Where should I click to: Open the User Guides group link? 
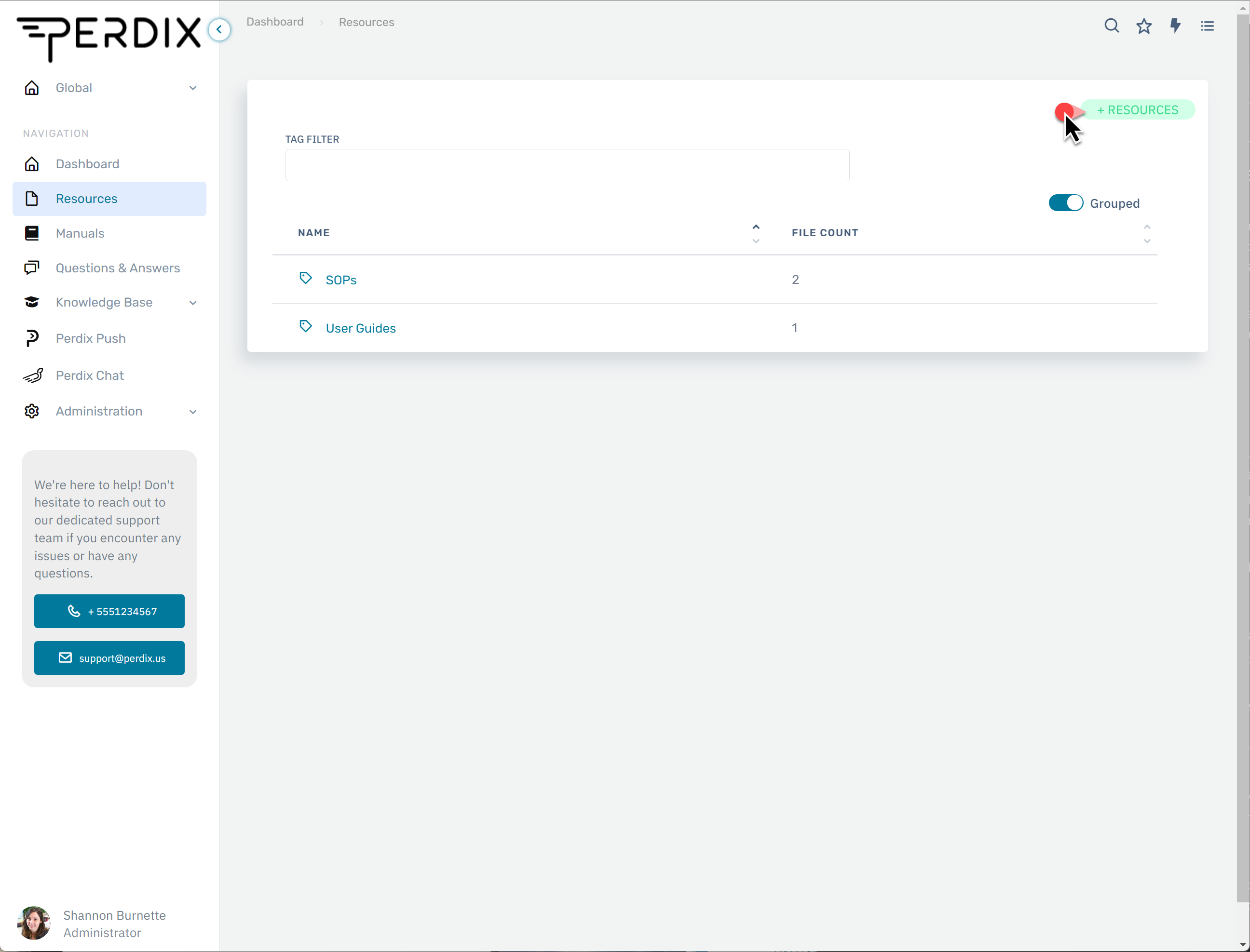pyautogui.click(x=361, y=328)
